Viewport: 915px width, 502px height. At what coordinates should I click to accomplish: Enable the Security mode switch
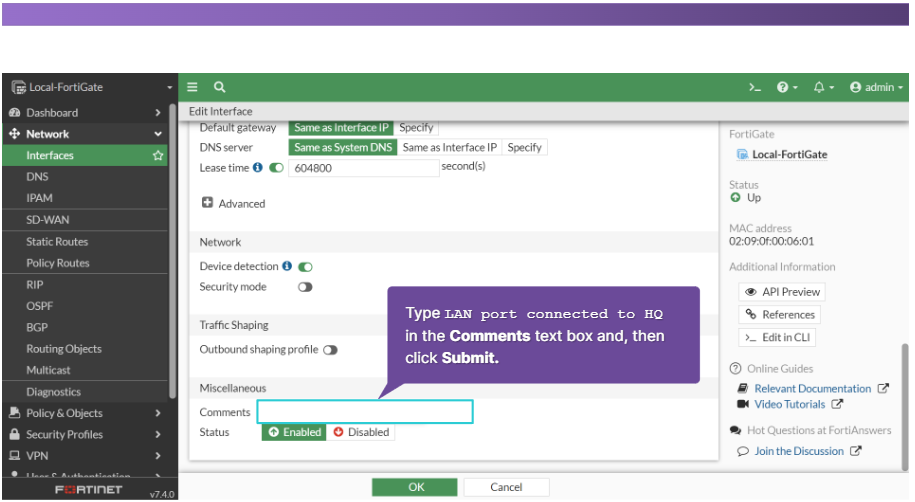(x=305, y=287)
